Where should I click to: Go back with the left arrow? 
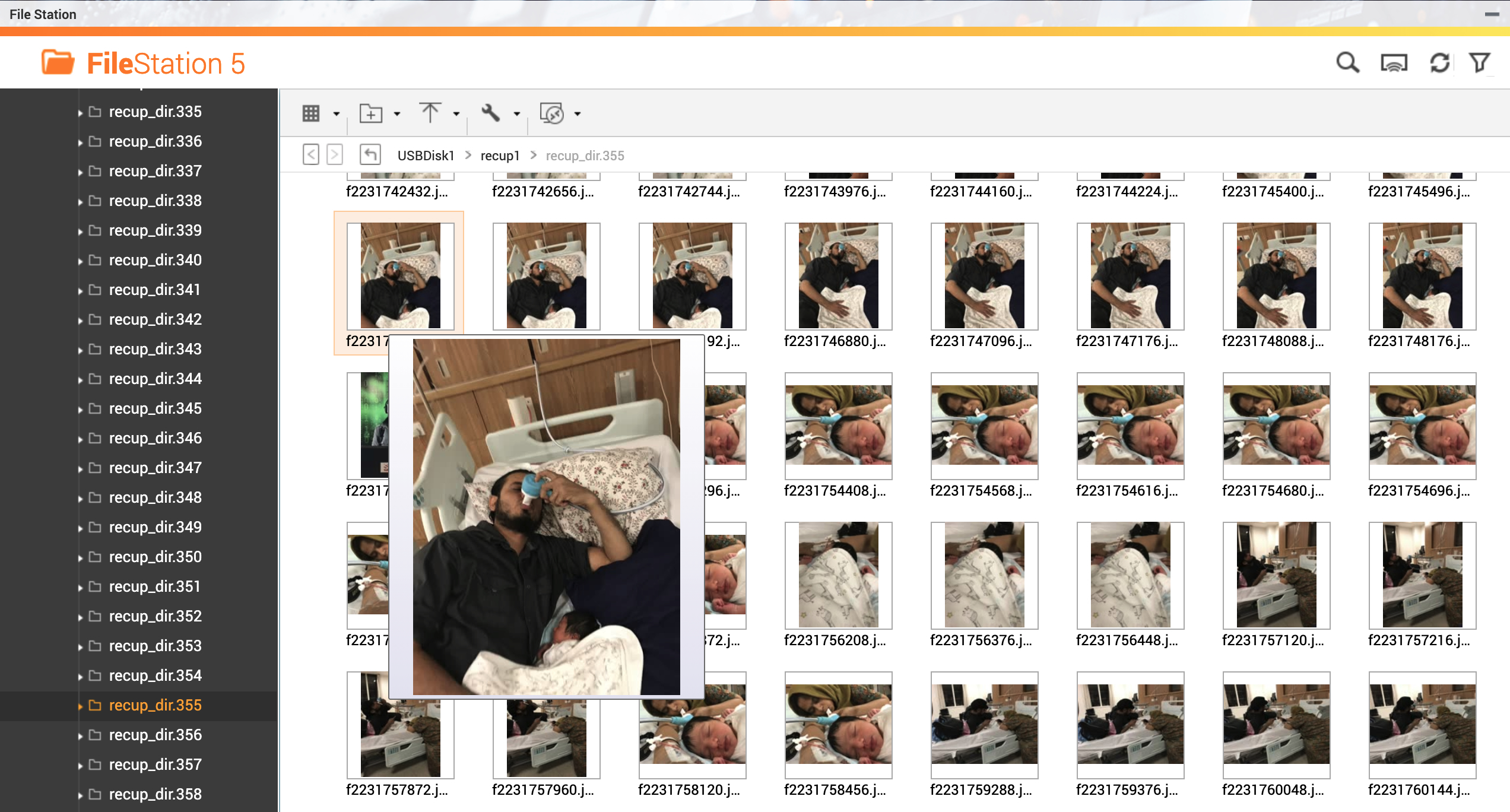coord(311,155)
